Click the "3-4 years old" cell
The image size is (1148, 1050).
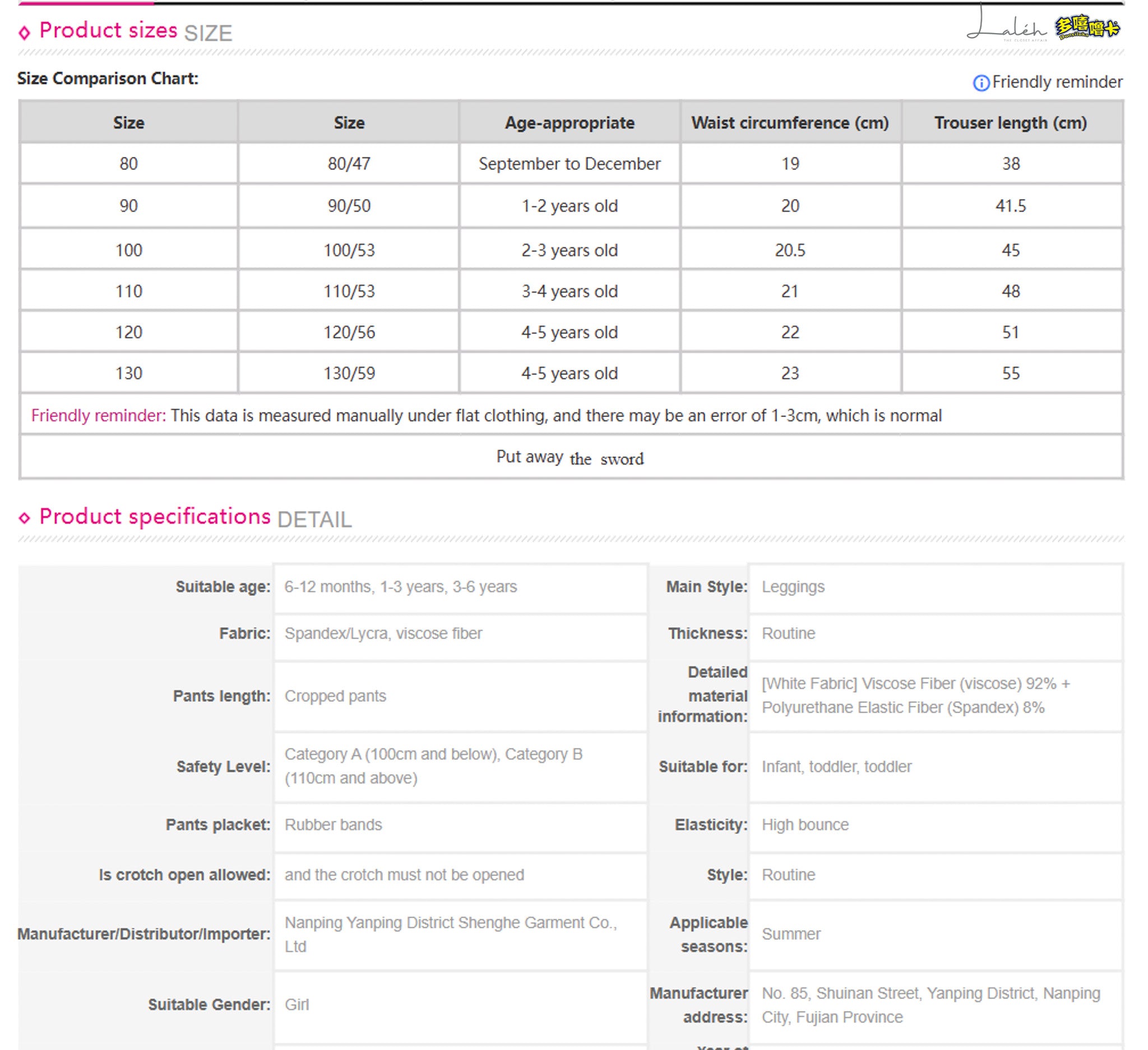point(570,291)
